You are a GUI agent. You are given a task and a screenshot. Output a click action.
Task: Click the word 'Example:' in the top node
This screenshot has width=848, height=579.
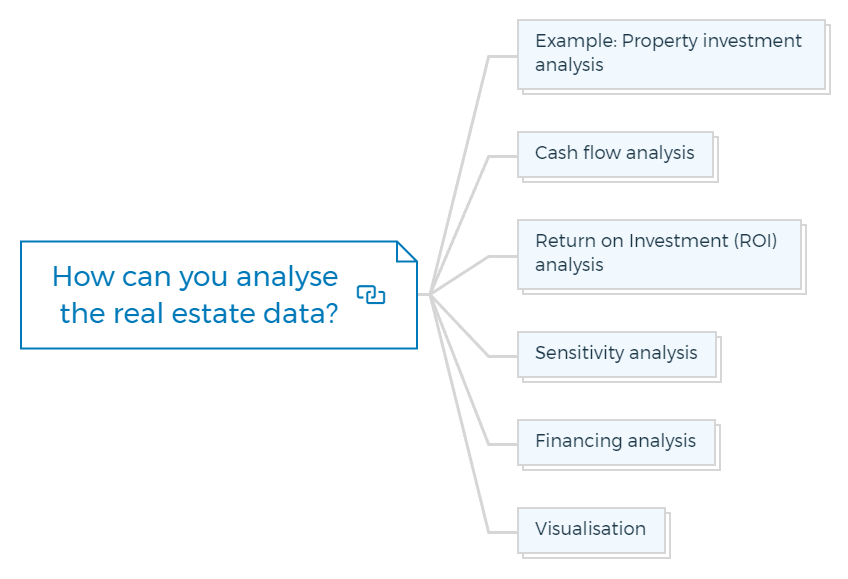(x=576, y=41)
